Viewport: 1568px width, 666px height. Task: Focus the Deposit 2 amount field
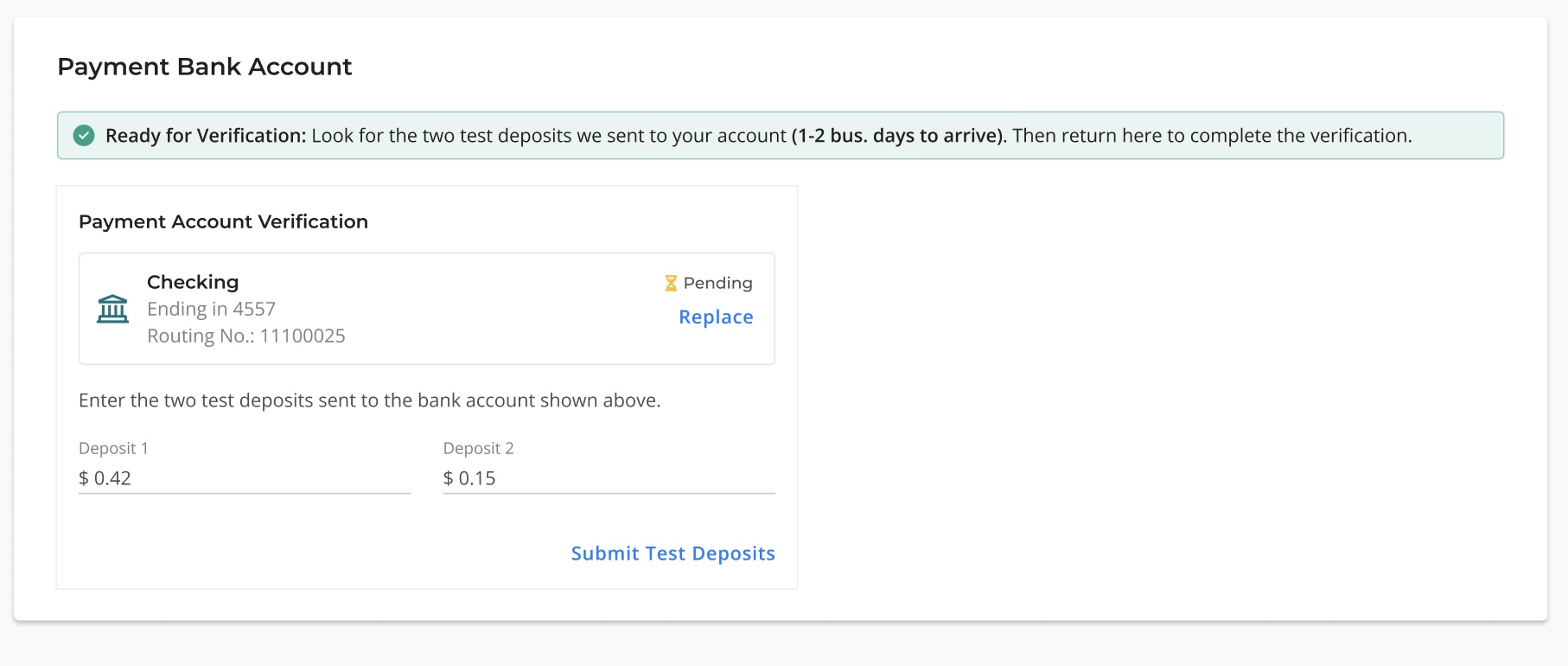coord(609,478)
